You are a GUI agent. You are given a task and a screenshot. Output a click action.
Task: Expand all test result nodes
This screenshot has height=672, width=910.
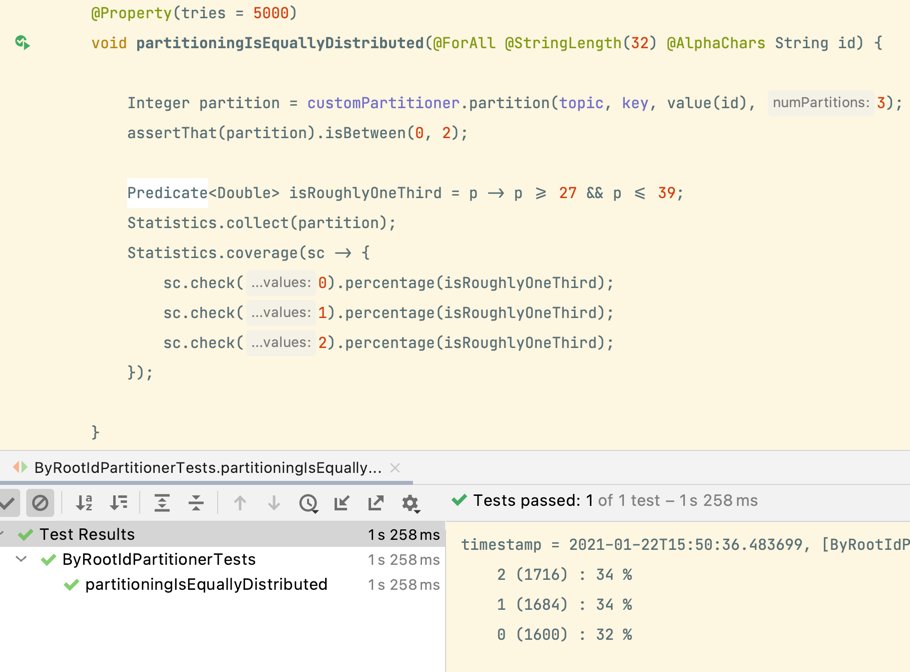pyautogui.click(x=162, y=503)
